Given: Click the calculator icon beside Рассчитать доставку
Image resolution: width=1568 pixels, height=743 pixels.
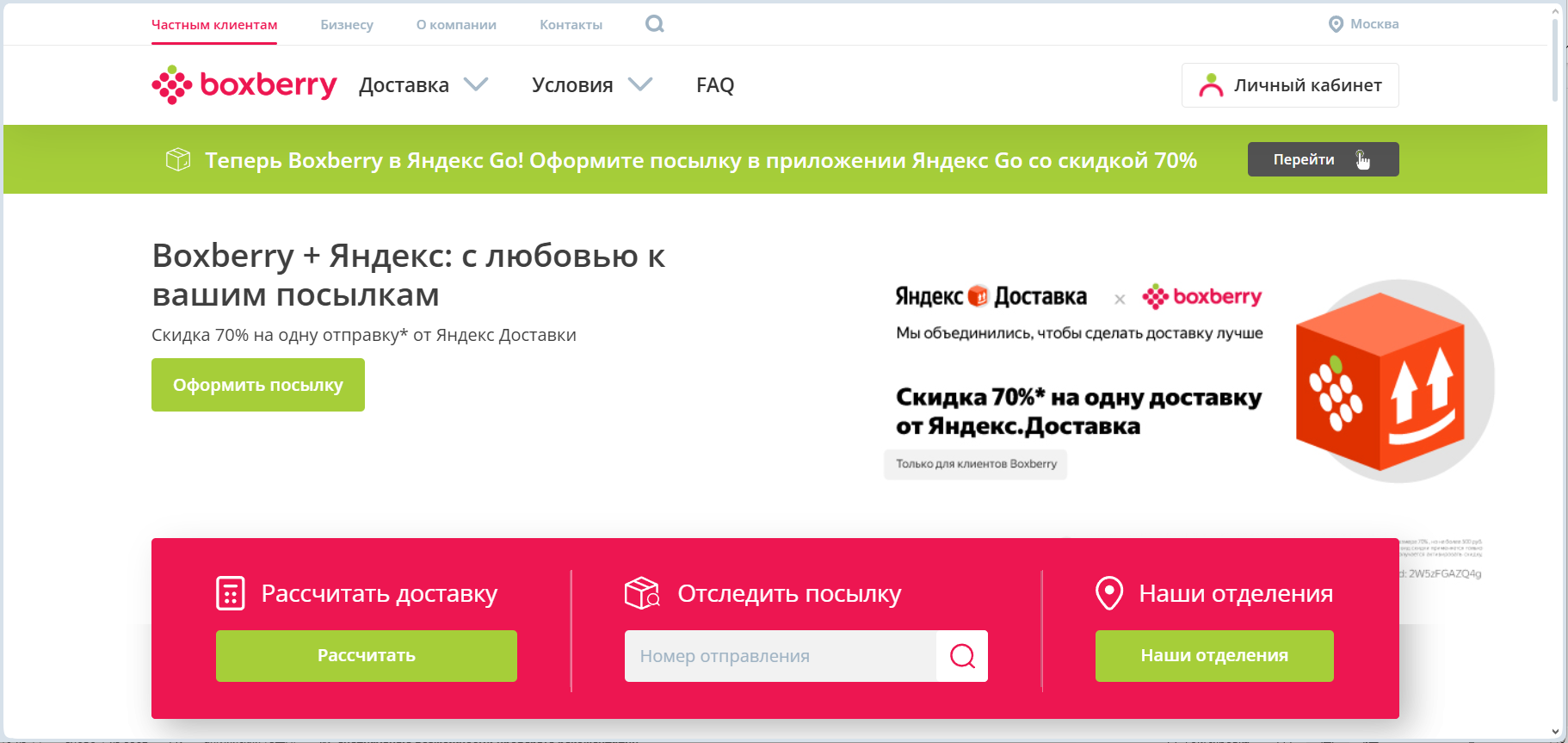Looking at the screenshot, I should click(231, 593).
